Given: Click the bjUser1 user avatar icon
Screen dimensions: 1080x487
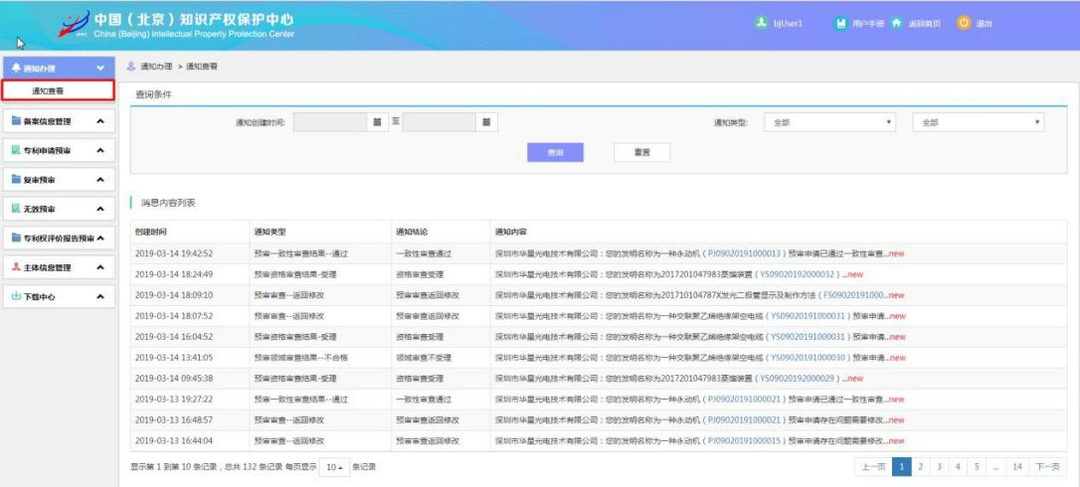Looking at the screenshot, I should (761, 23).
